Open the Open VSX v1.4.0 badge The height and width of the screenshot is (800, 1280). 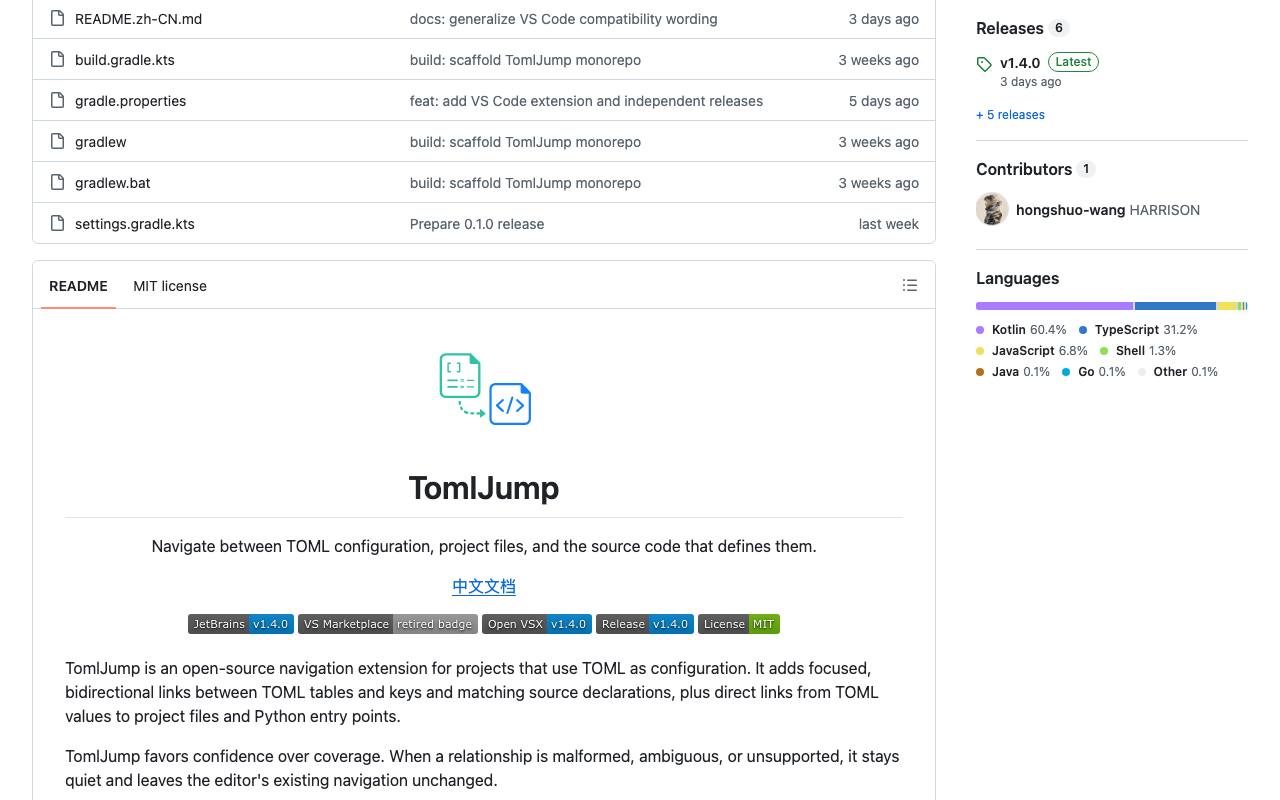tap(537, 624)
